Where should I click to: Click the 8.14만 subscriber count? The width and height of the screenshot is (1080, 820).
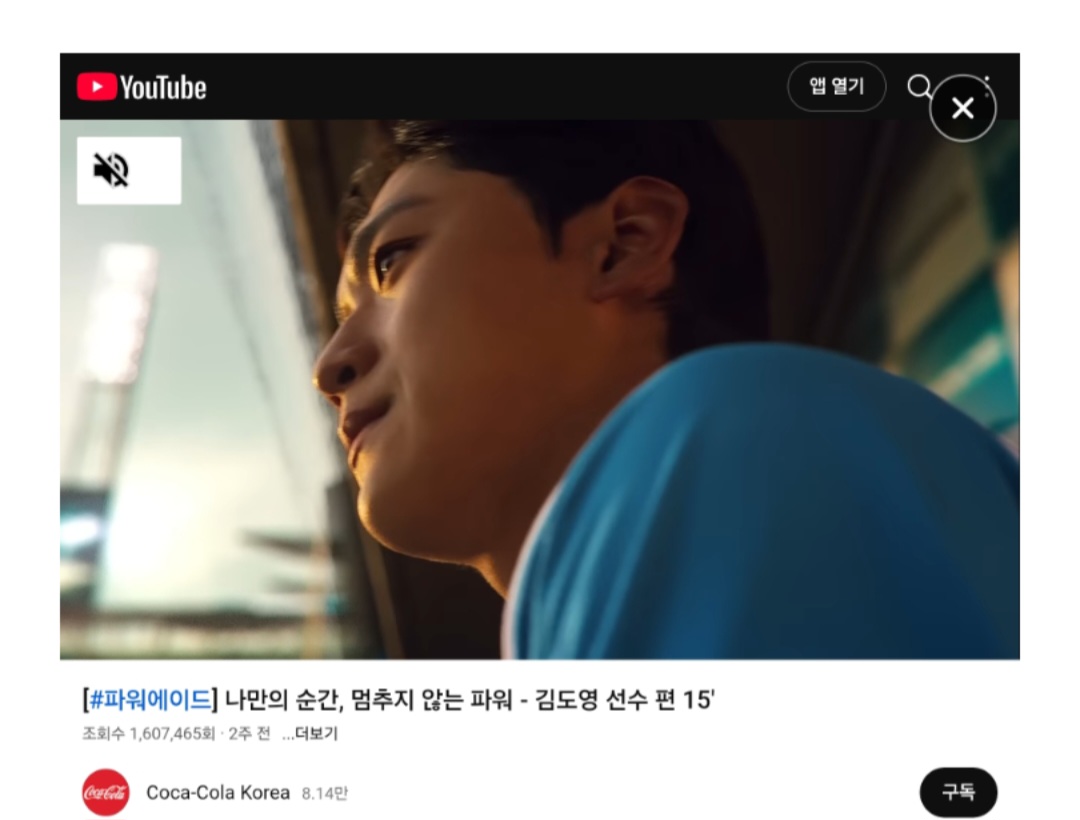point(324,794)
